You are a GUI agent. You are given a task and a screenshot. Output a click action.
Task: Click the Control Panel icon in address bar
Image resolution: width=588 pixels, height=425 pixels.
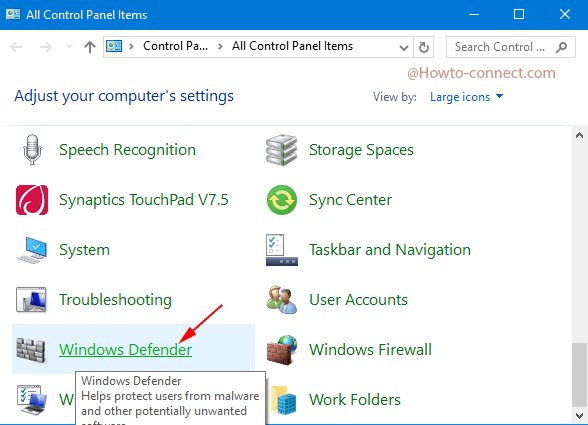coord(114,47)
